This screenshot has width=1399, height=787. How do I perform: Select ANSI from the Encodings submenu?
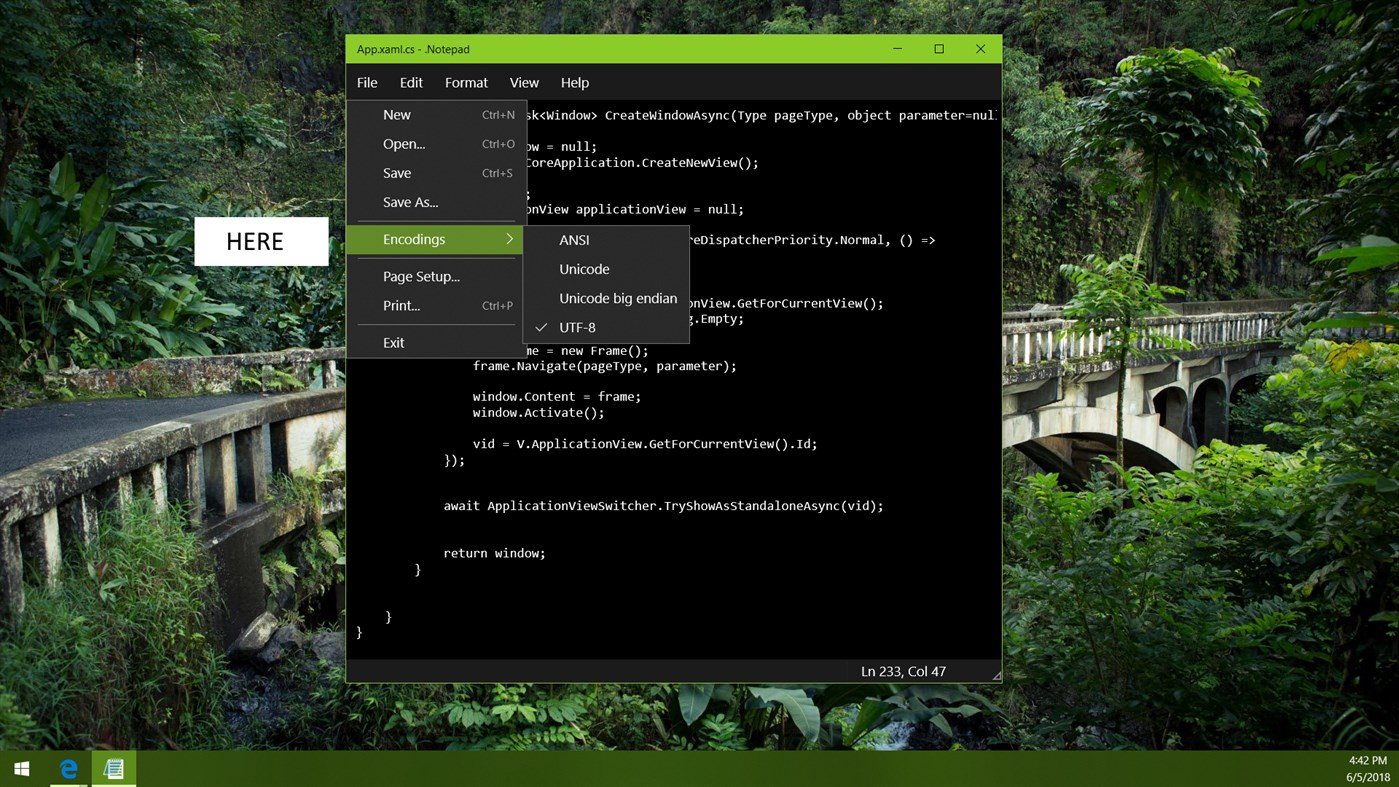(574, 240)
